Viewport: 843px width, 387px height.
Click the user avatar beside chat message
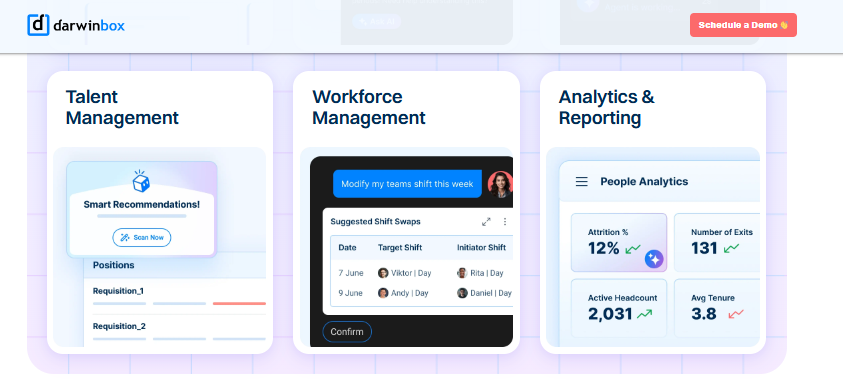pyautogui.click(x=500, y=184)
